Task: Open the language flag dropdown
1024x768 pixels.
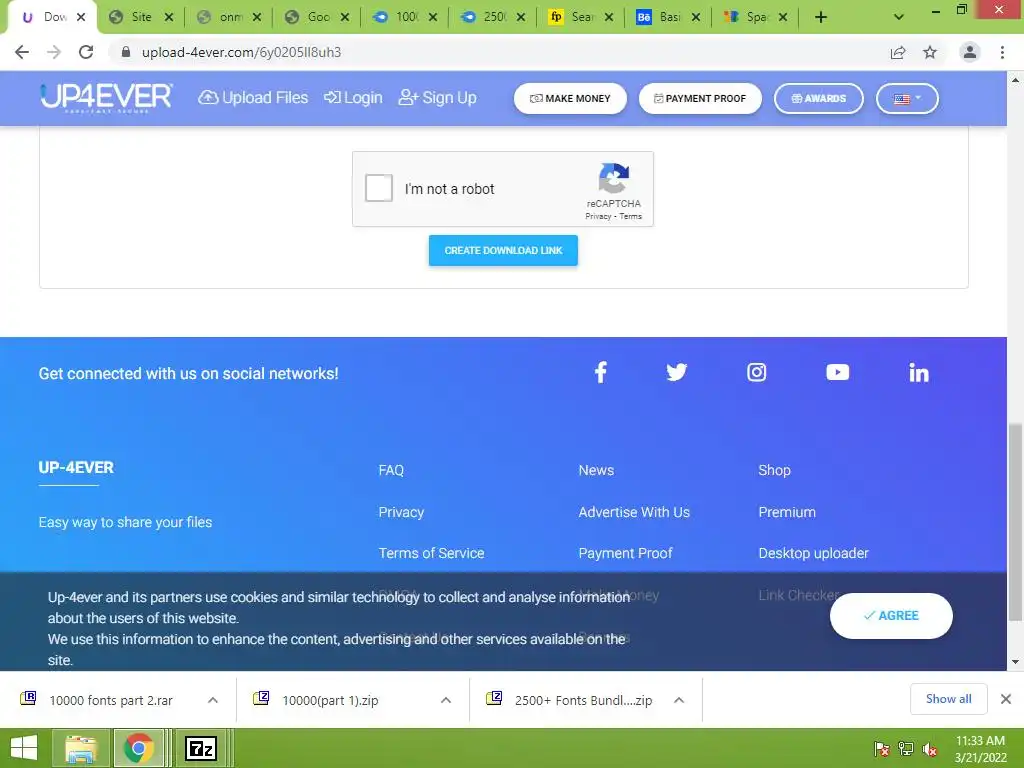Action: [907, 99]
